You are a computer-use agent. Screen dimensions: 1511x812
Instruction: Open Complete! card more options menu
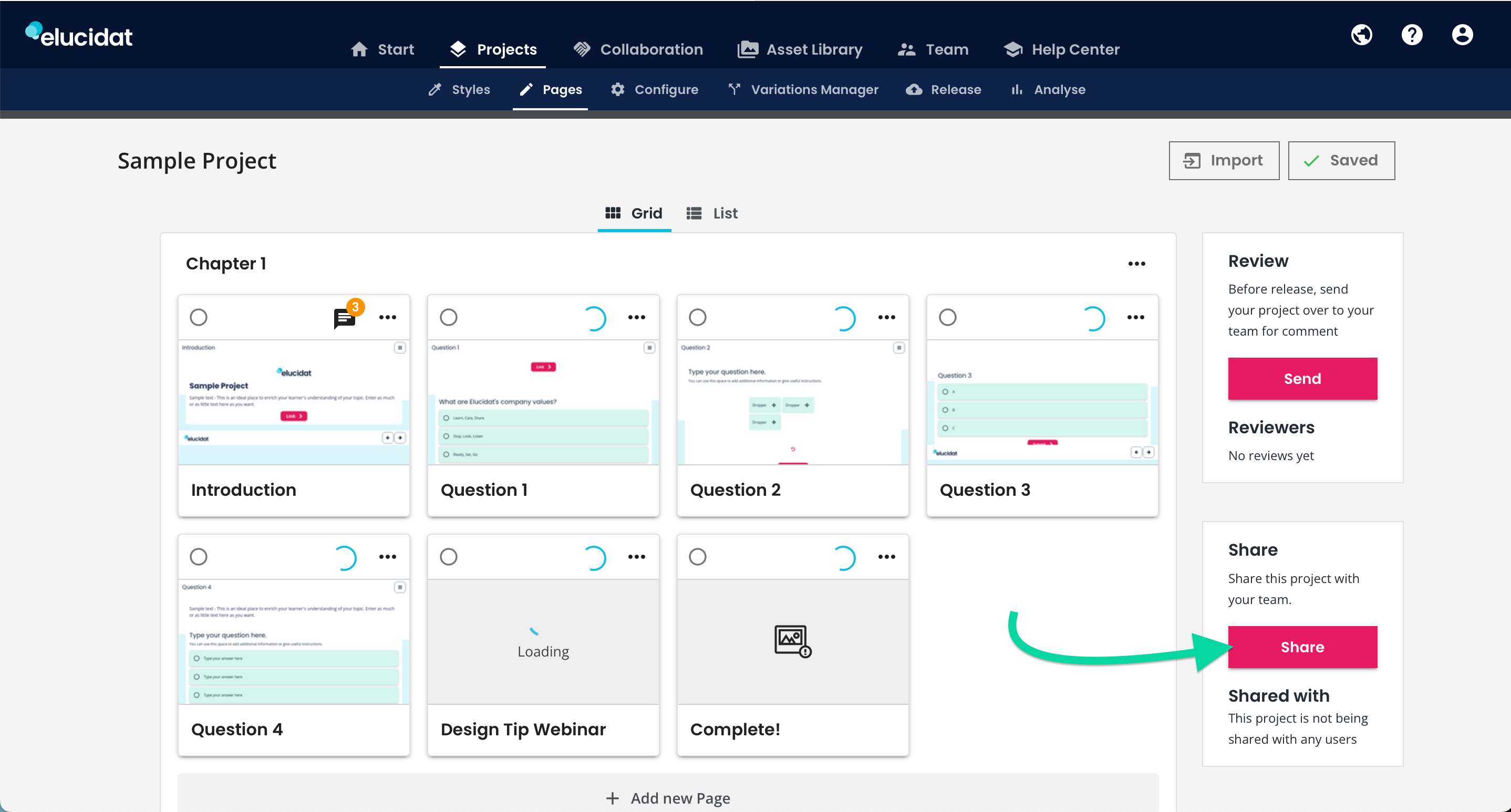886,557
